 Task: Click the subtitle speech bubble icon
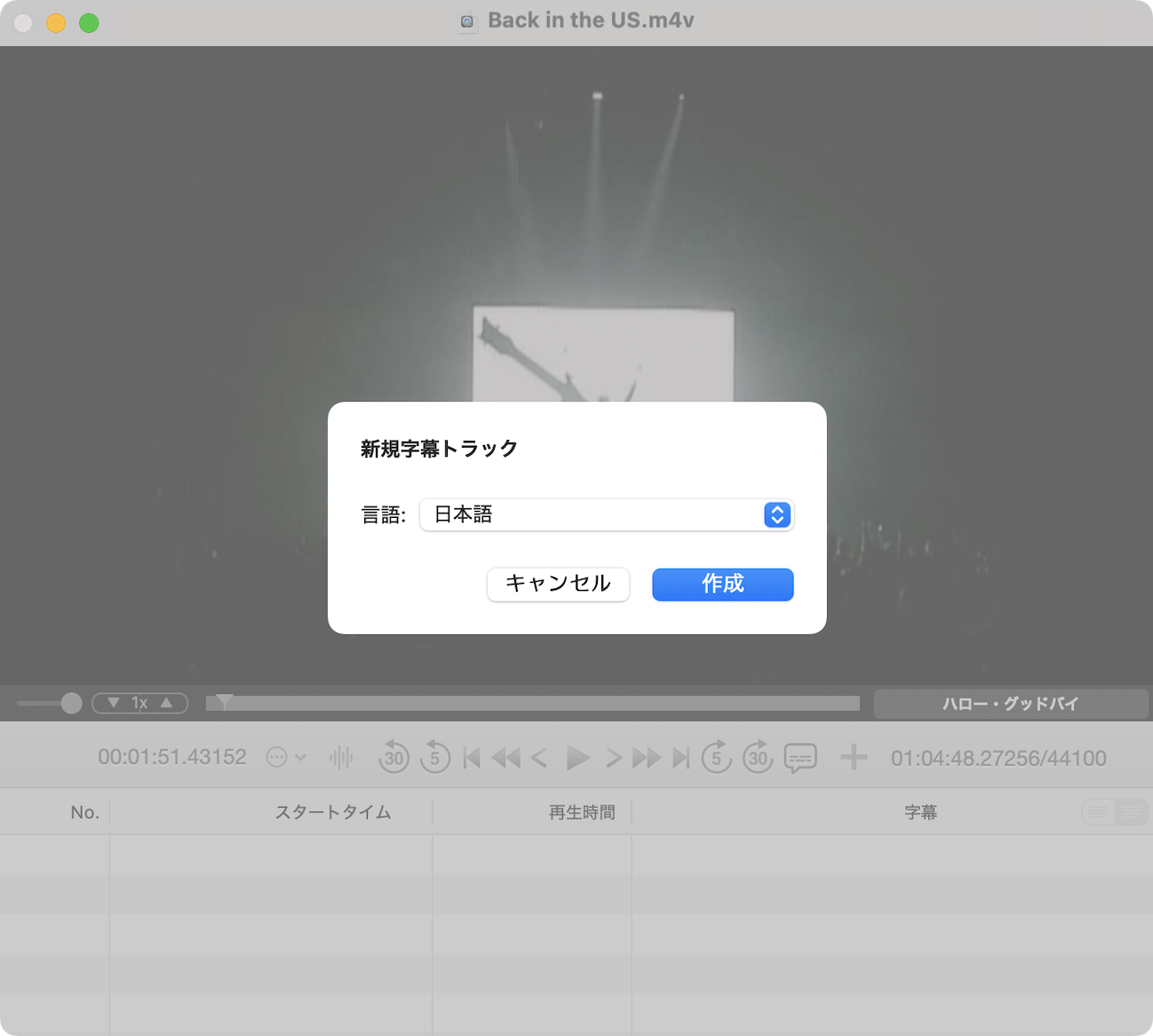(x=800, y=758)
